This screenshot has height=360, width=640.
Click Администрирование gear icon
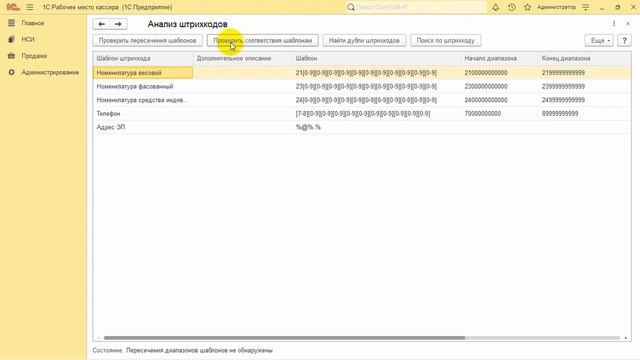click(x=11, y=72)
